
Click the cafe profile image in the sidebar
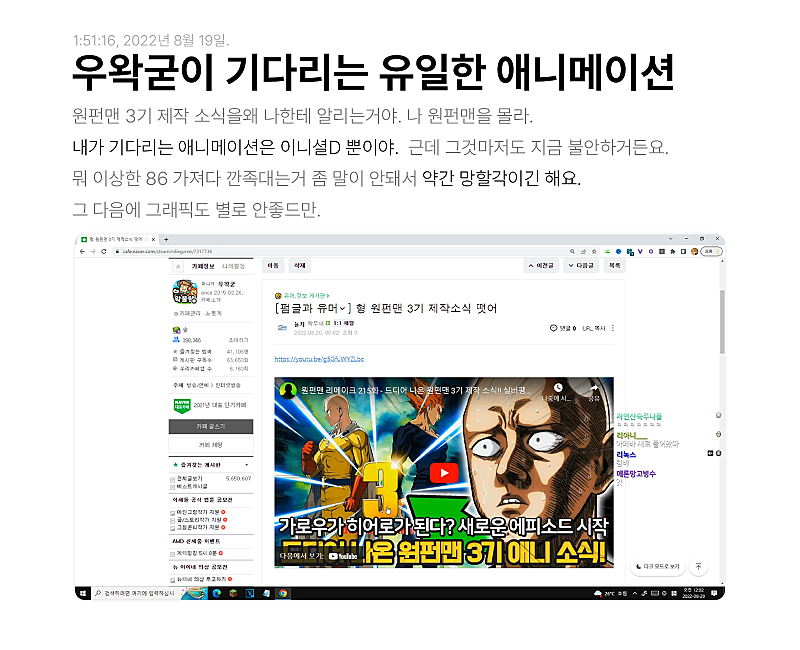(x=185, y=292)
